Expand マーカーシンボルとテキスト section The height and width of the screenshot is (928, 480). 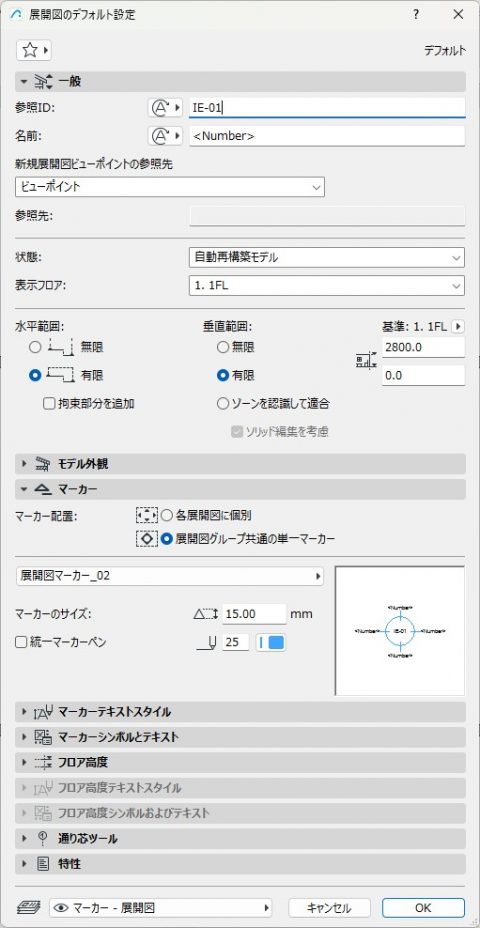pos(24,737)
